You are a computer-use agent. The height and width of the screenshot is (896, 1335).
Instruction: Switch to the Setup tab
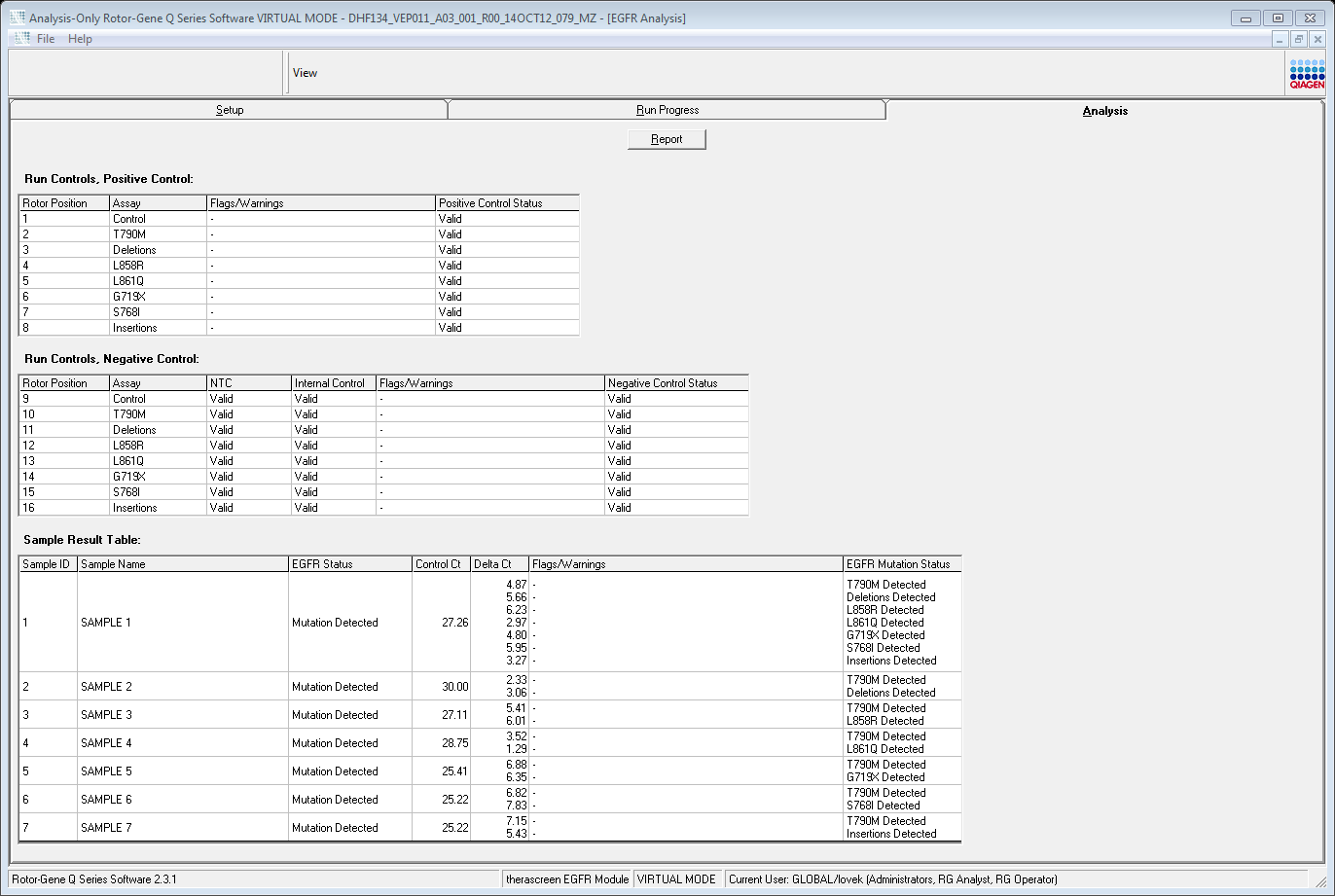(x=229, y=110)
